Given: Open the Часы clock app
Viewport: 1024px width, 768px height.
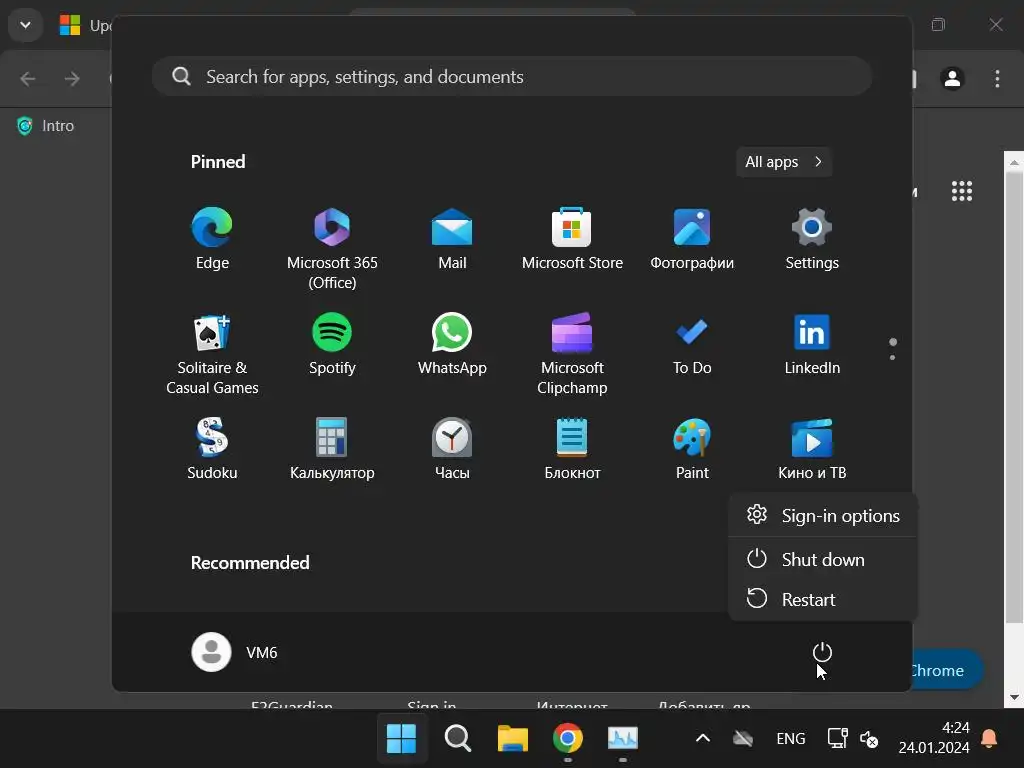Looking at the screenshot, I should (452, 449).
